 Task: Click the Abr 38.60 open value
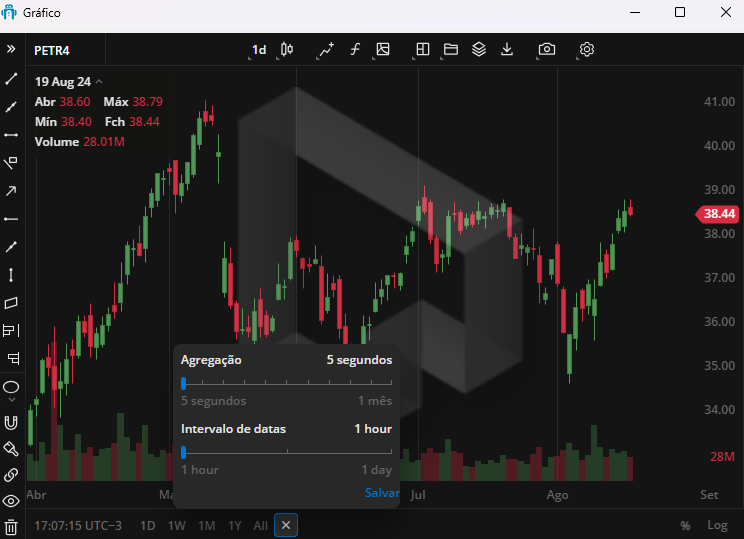(62, 102)
